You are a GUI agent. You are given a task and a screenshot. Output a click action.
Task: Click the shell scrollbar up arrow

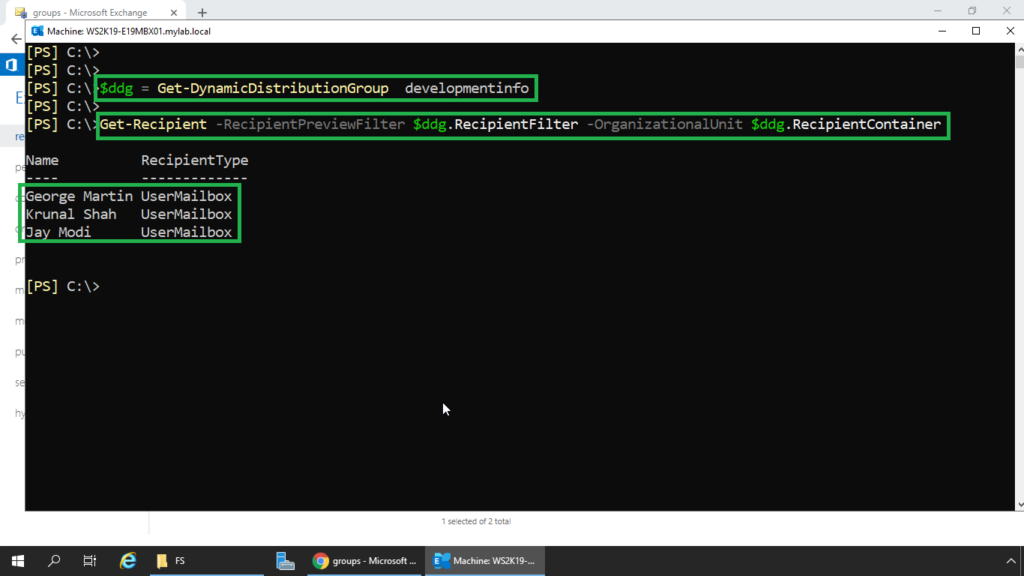pyautogui.click(x=1019, y=50)
